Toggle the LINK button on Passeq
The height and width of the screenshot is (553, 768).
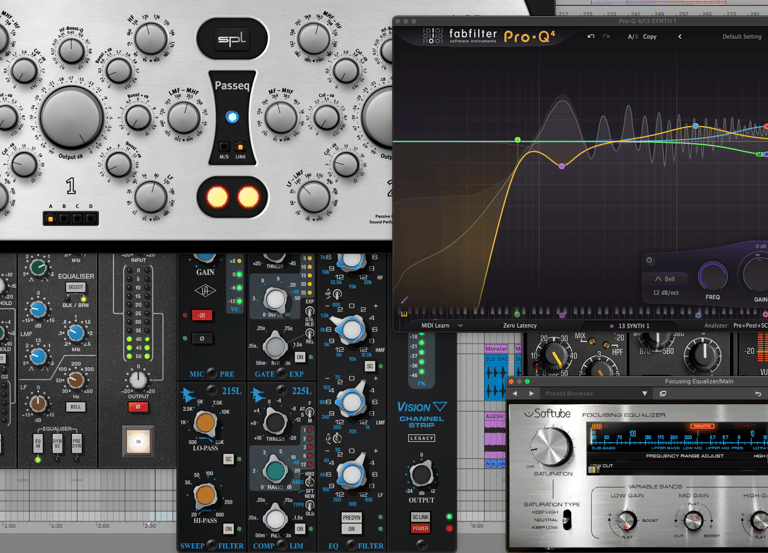pos(240,146)
